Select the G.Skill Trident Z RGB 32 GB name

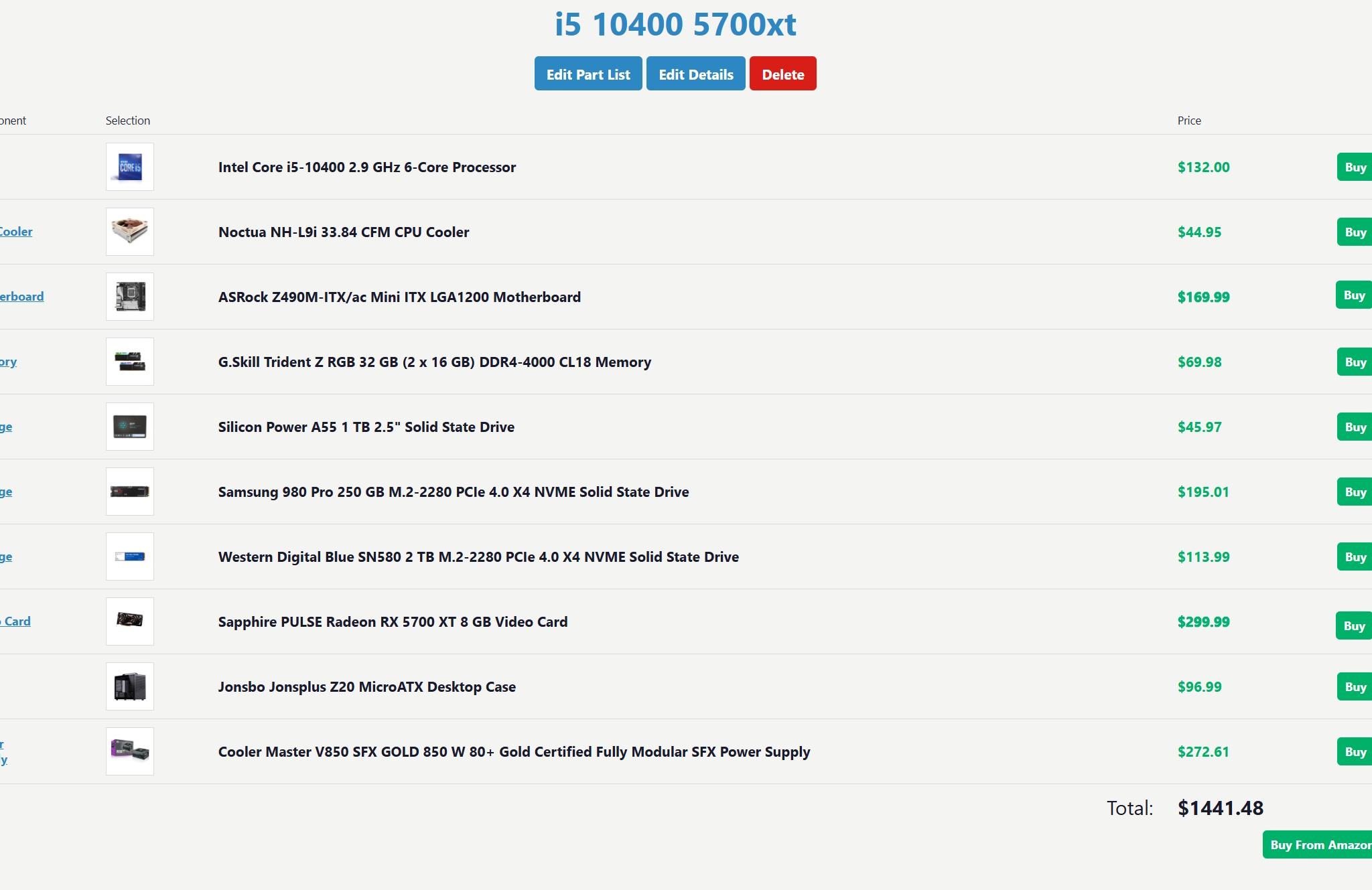click(435, 362)
